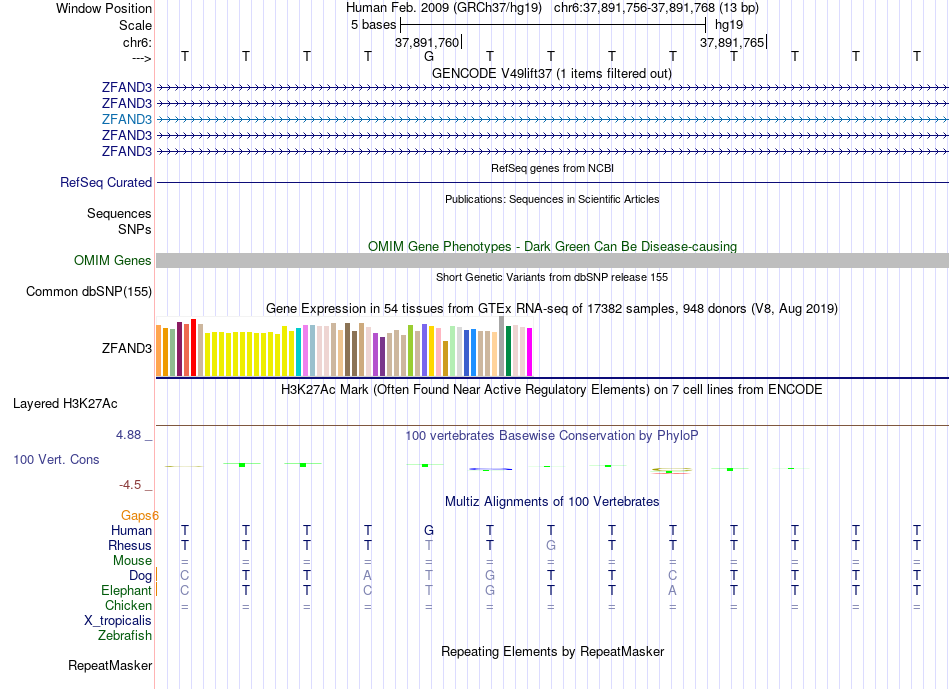Click the Scale label
The image size is (950, 689).
click(135, 25)
